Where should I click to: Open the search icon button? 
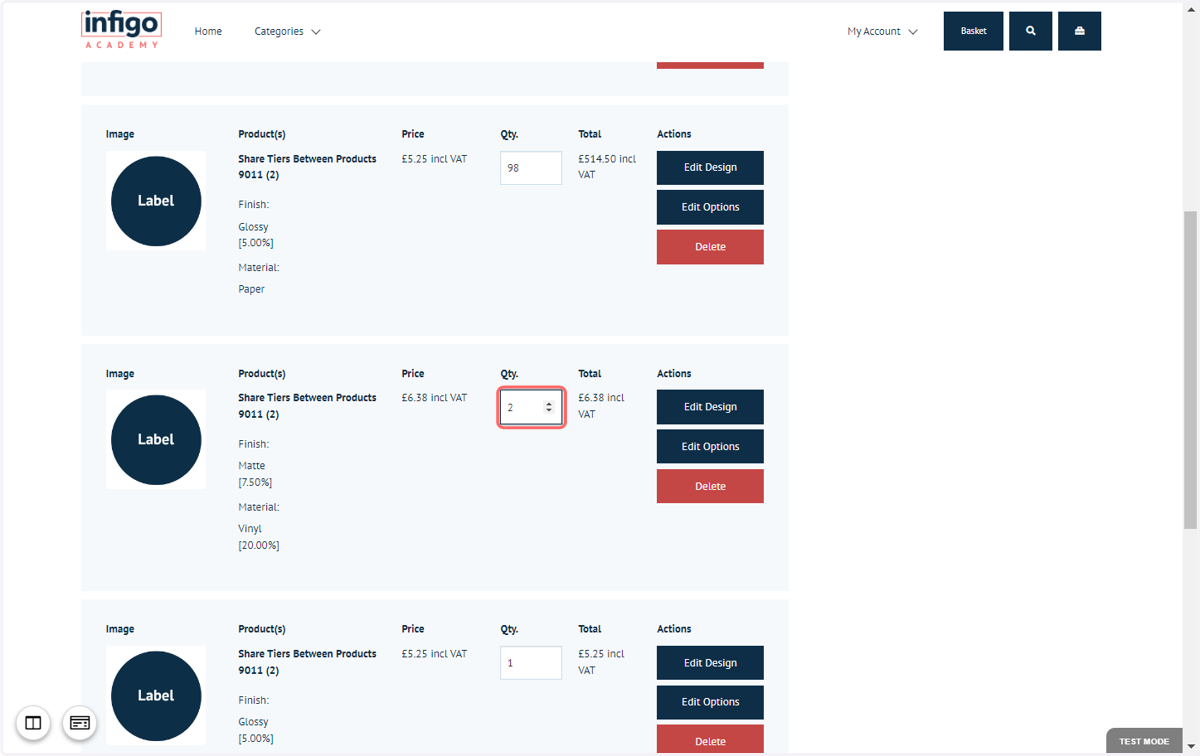click(1031, 31)
